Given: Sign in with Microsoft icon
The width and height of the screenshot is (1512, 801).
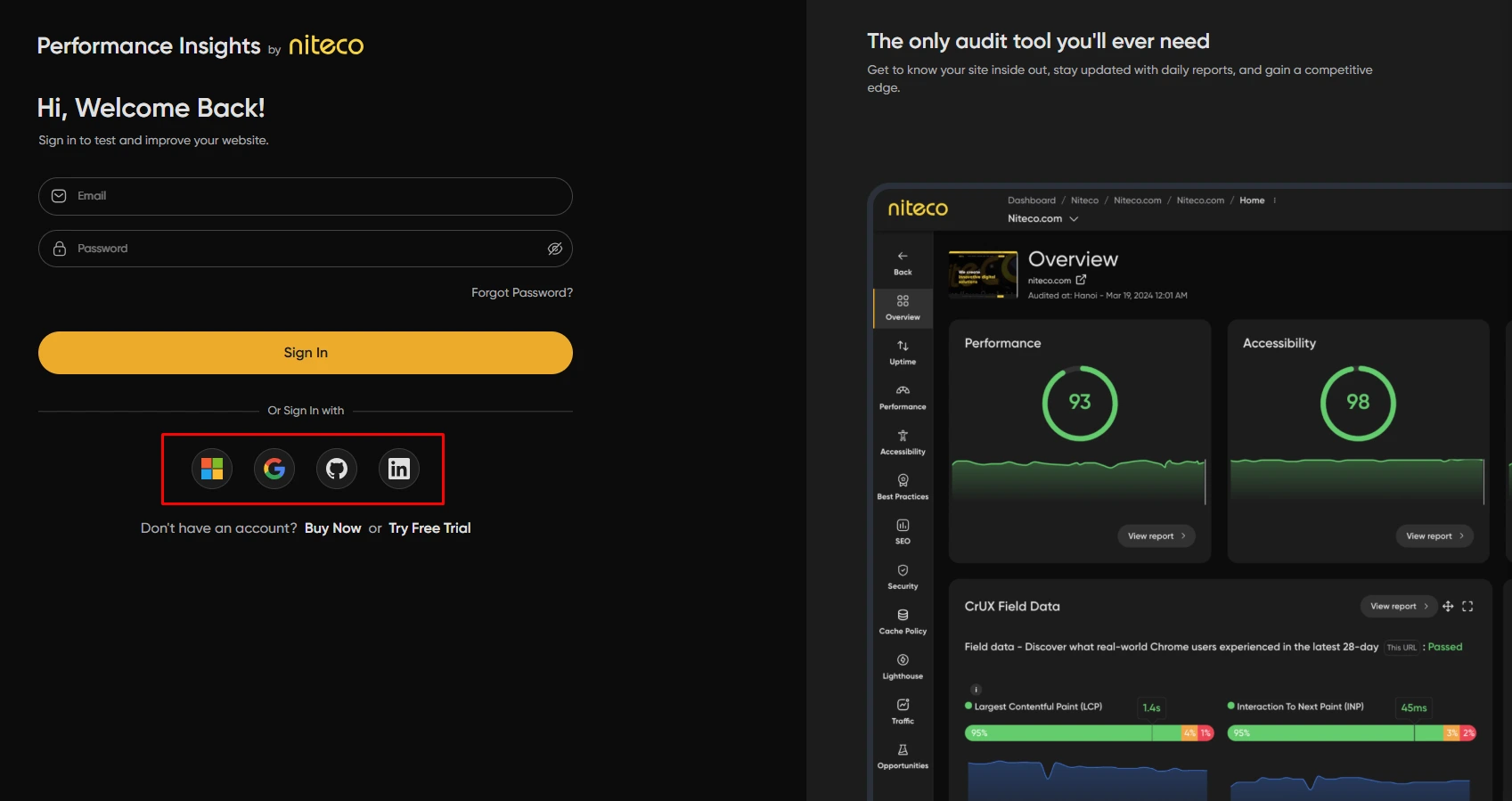Looking at the screenshot, I should point(212,469).
